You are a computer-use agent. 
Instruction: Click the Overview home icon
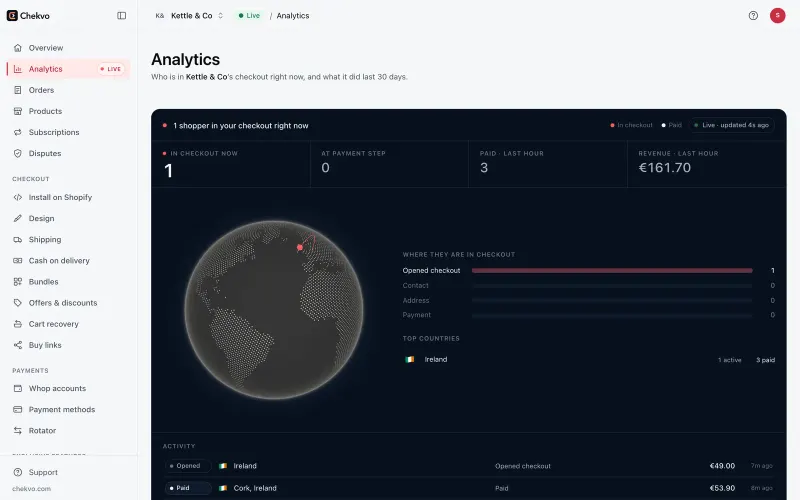[x=18, y=48]
